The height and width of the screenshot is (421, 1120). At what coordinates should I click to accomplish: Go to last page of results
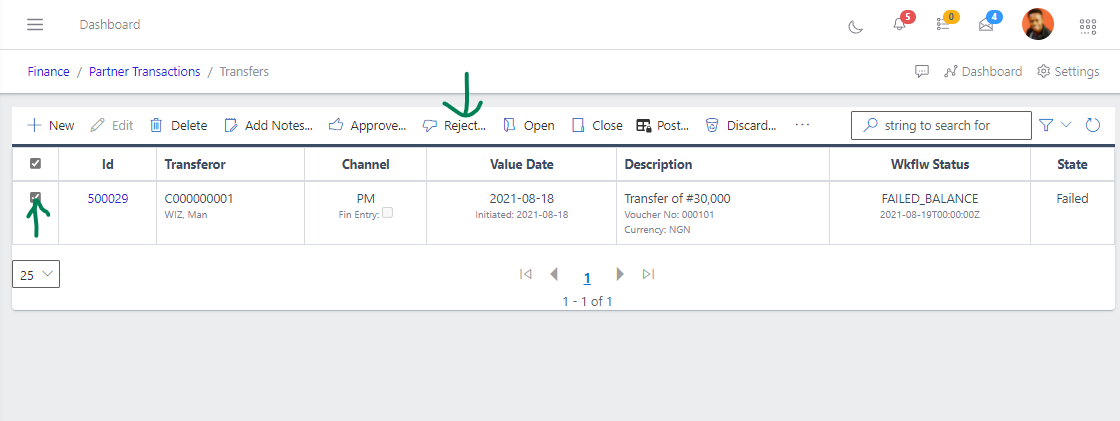(649, 274)
